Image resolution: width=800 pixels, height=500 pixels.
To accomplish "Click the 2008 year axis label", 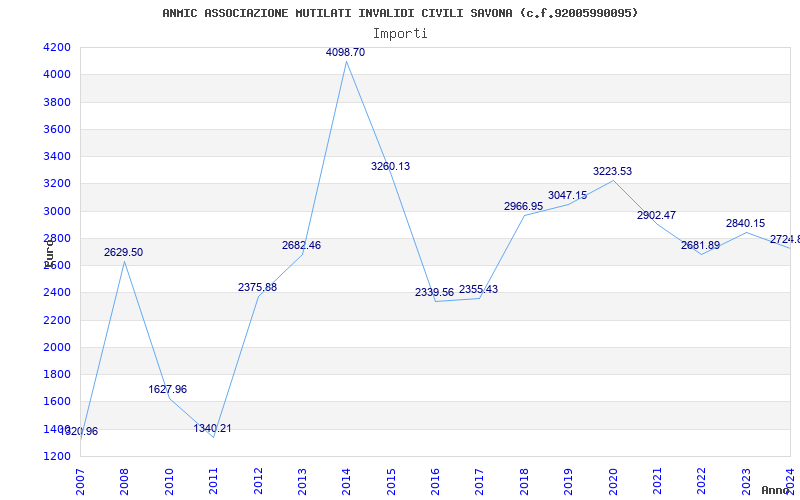I will click(124, 481).
